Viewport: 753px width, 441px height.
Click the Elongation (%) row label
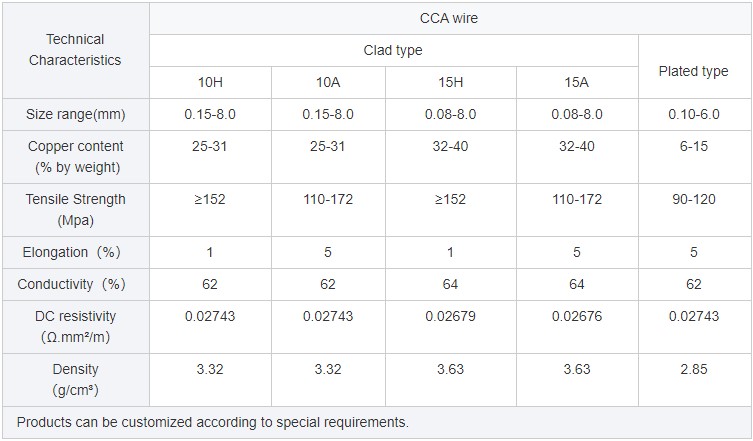(x=75, y=252)
